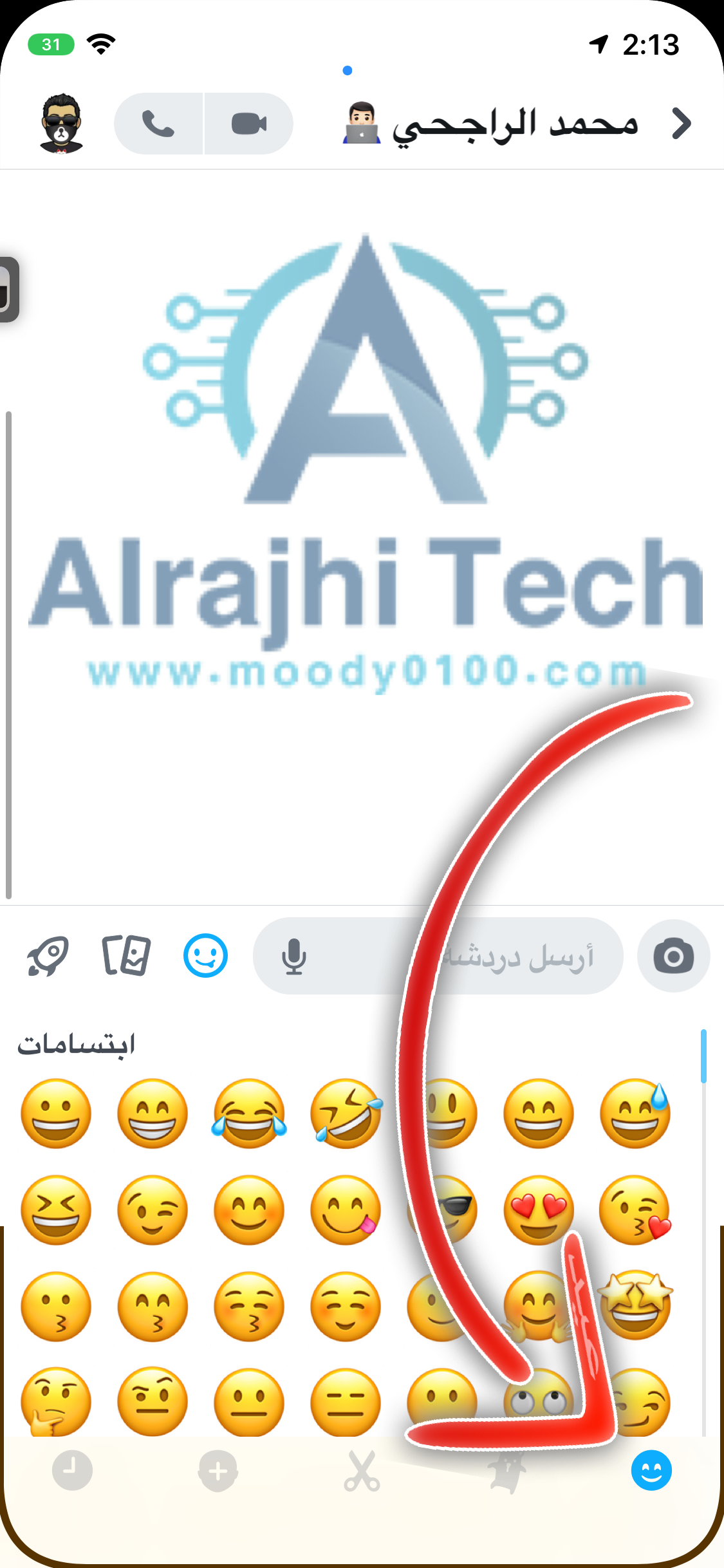The height and width of the screenshot is (1568, 724).
Task: Open the create-sticker plus tab
Action: tap(218, 1471)
